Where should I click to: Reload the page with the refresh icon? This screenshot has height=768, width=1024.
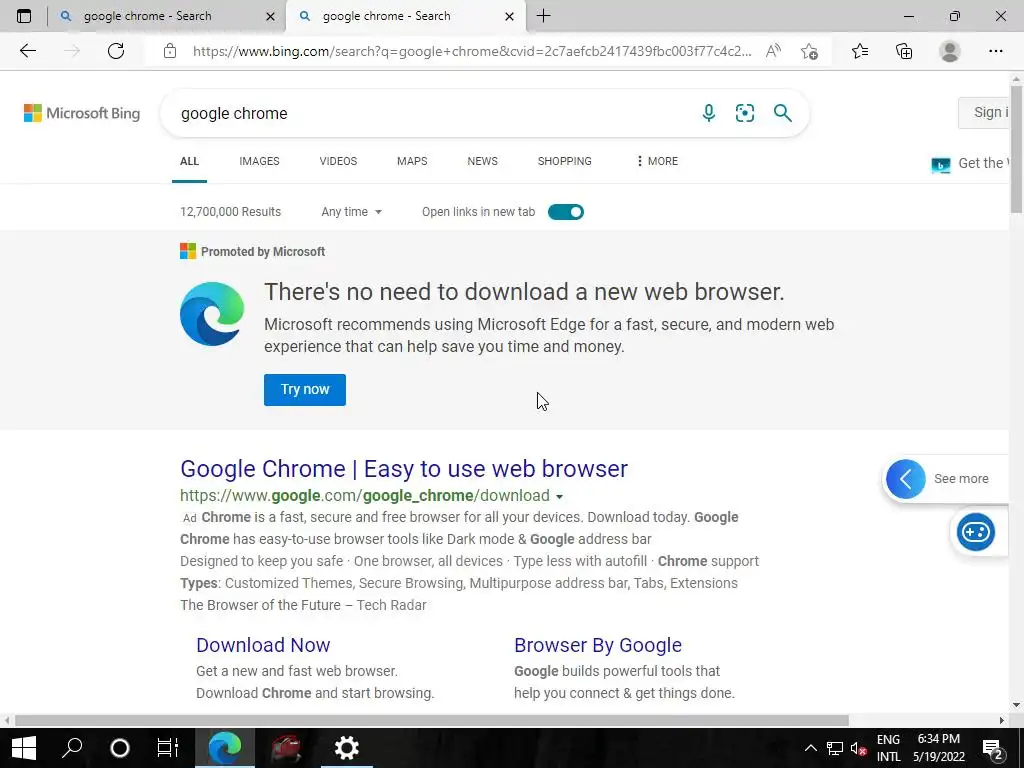tap(116, 51)
